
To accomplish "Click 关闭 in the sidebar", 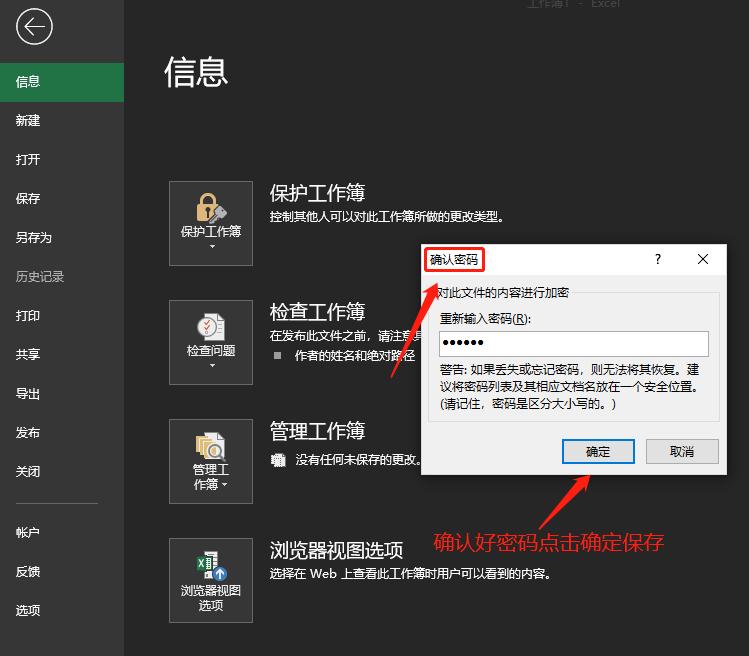I will click(62, 472).
